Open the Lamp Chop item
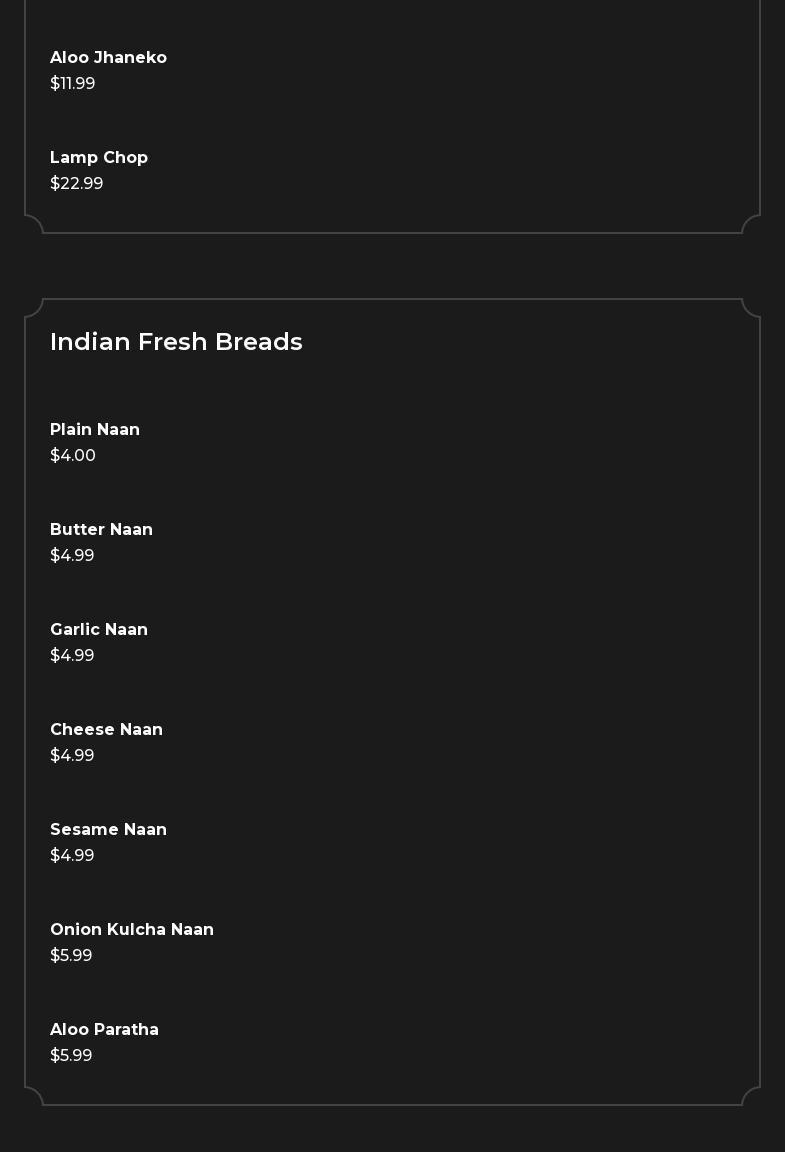 pyautogui.click(x=99, y=158)
